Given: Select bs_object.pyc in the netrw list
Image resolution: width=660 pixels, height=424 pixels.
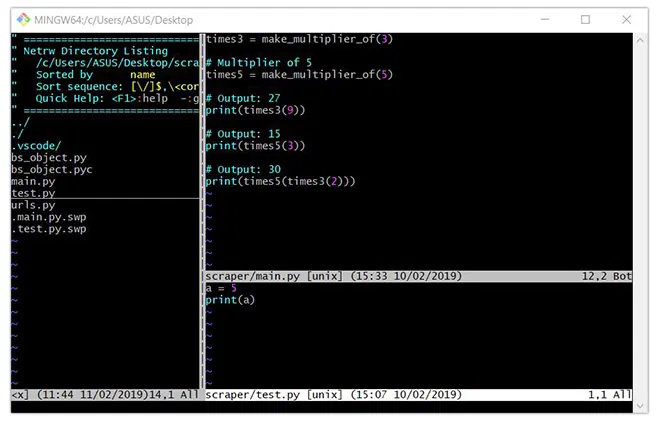Looking at the screenshot, I should [52, 170].
